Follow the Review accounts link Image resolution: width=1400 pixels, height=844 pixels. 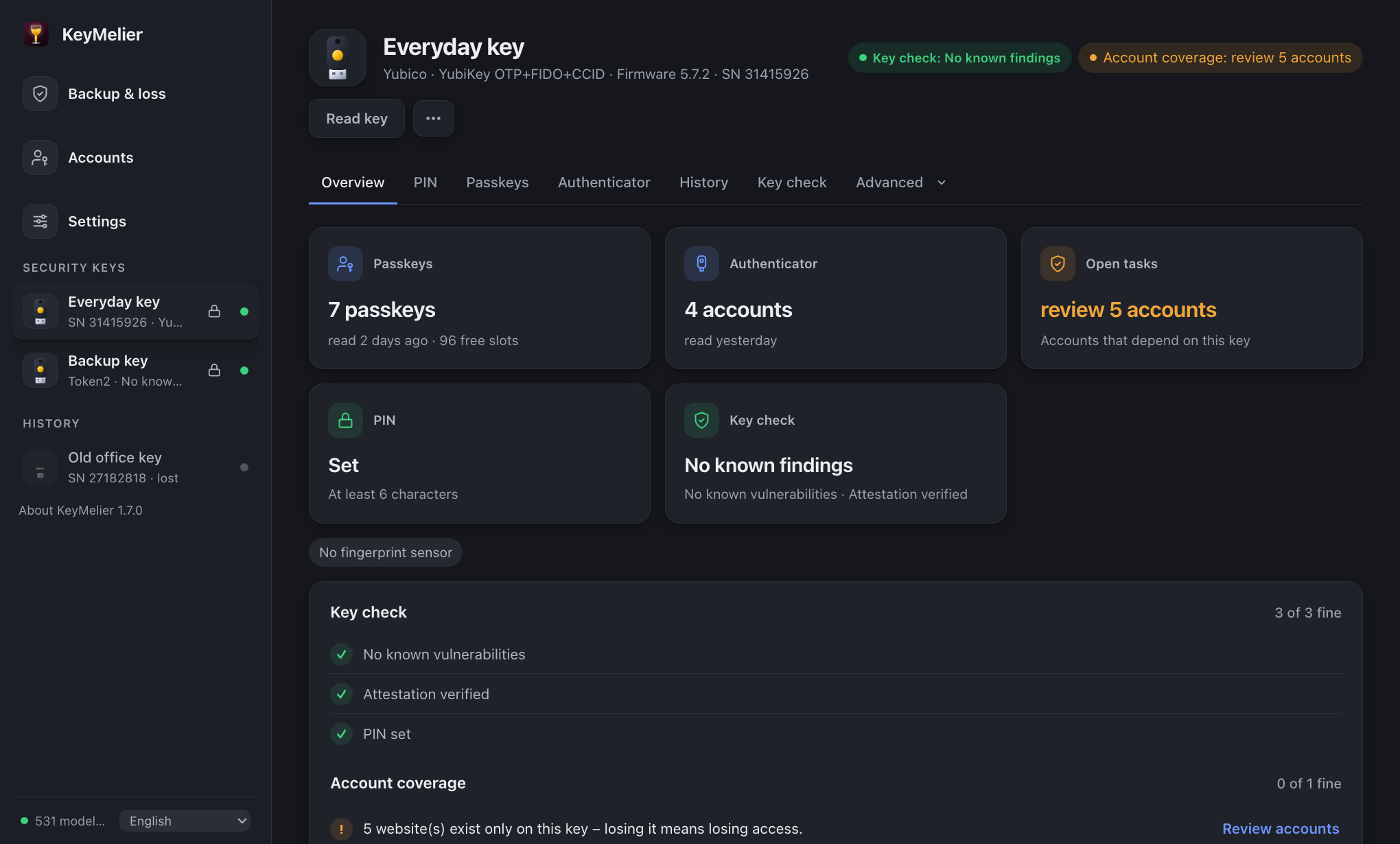[x=1281, y=829]
